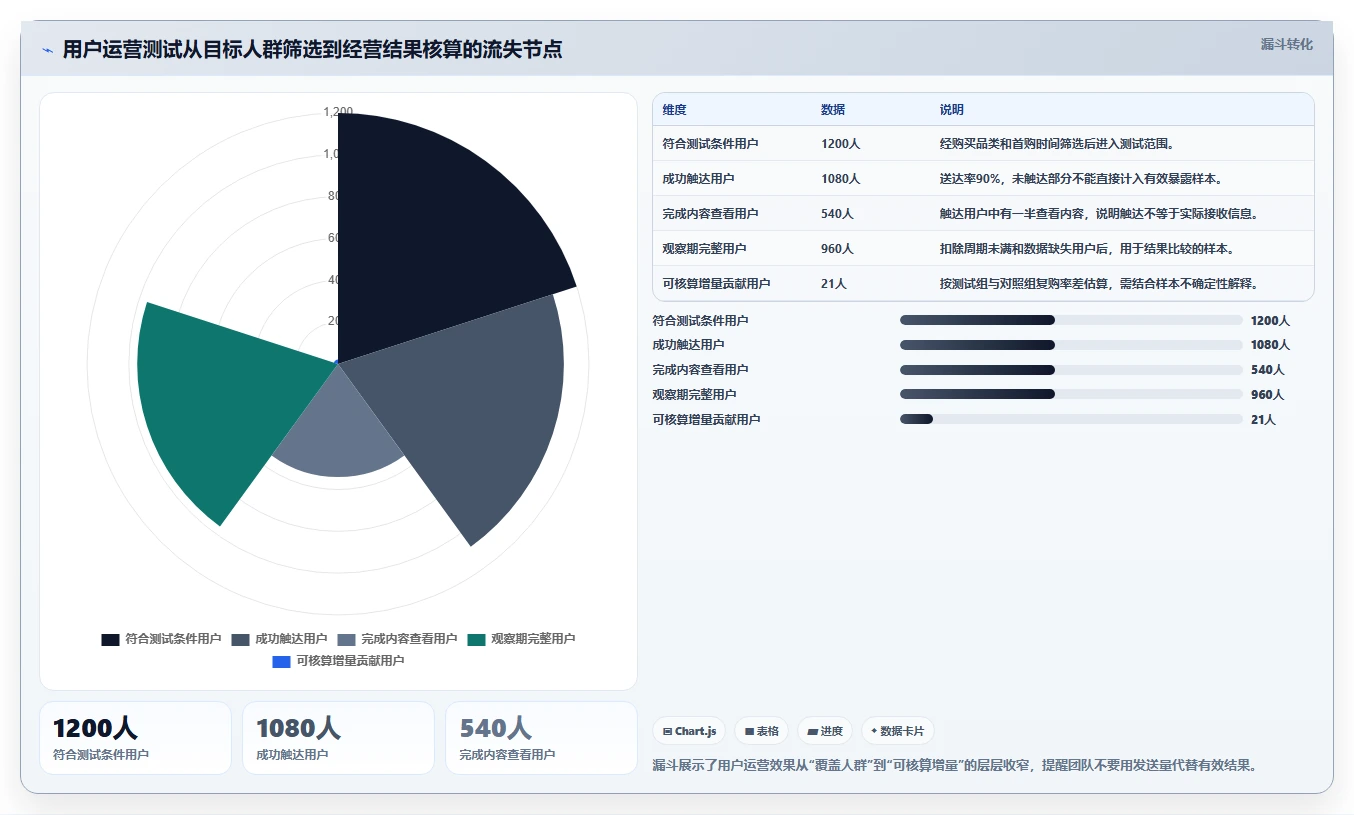
Task: Click the progress bar for 符合测试条件用户
Action: pyautogui.click(x=1071, y=320)
